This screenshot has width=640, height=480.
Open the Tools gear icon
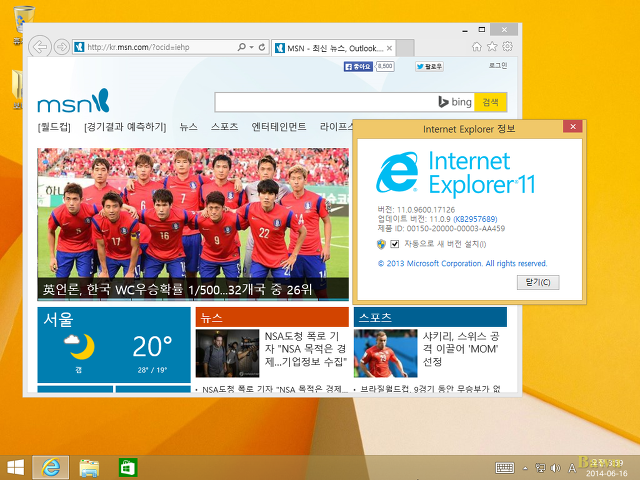pos(507,47)
